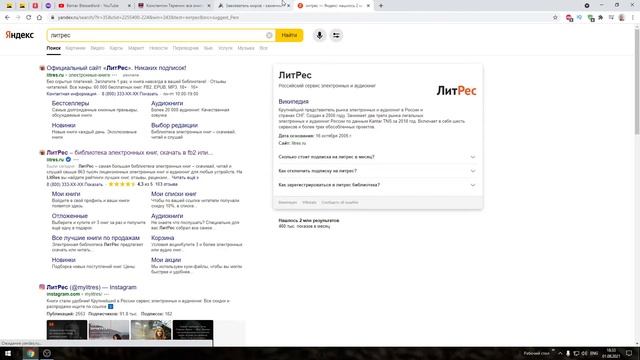Select the Маркет search category
The image size is (640, 360).
coord(136,48)
